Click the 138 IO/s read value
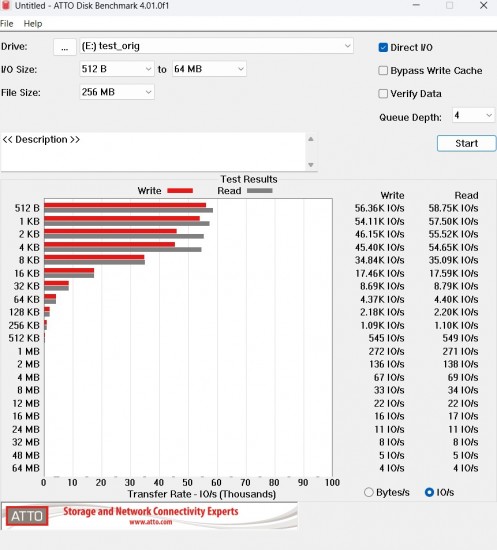The image size is (497, 550). tap(460, 364)
